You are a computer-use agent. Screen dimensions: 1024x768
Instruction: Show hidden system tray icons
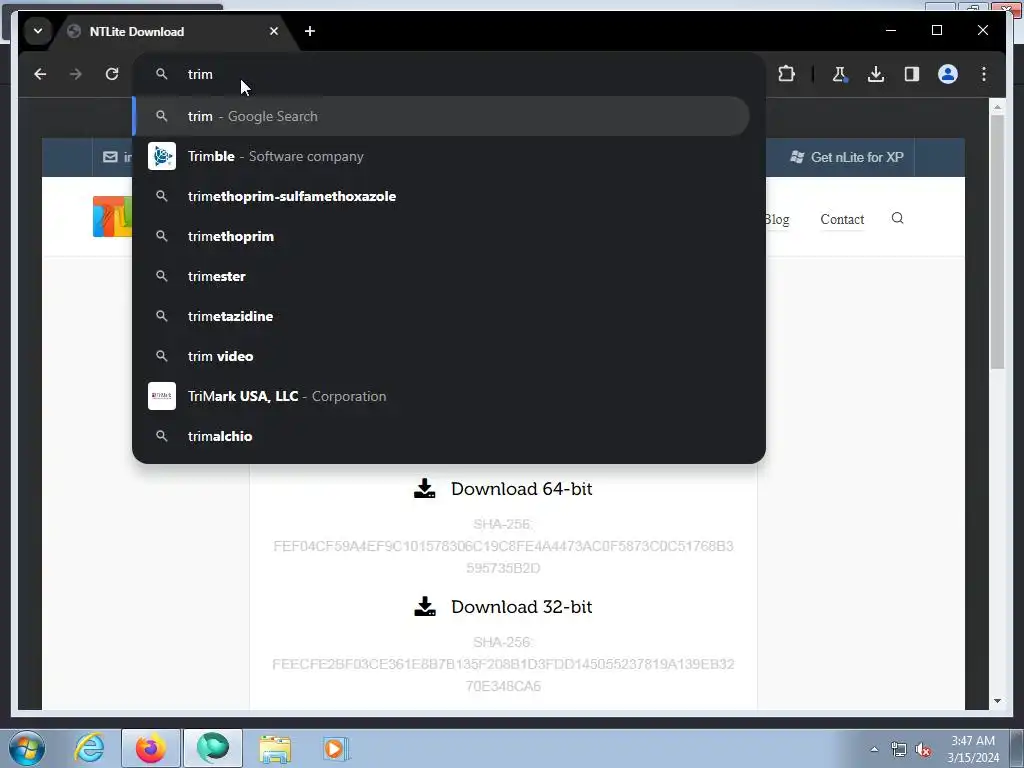pyautogui.click(x=874, y=750)
